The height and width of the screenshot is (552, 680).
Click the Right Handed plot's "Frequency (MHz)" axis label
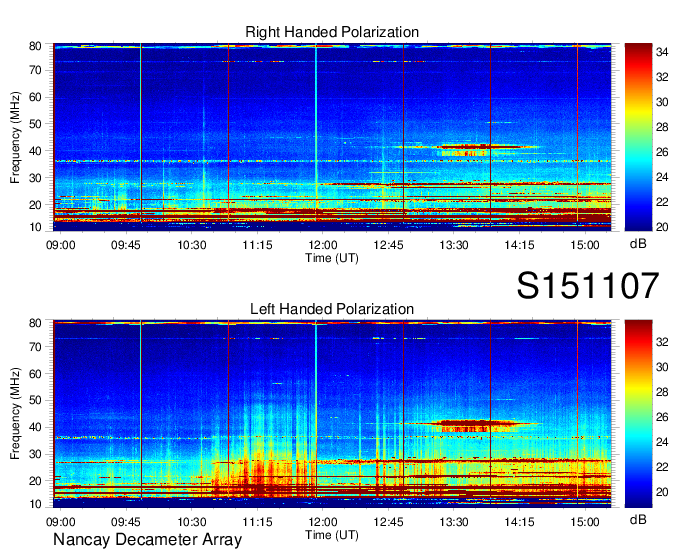point(15,137)
